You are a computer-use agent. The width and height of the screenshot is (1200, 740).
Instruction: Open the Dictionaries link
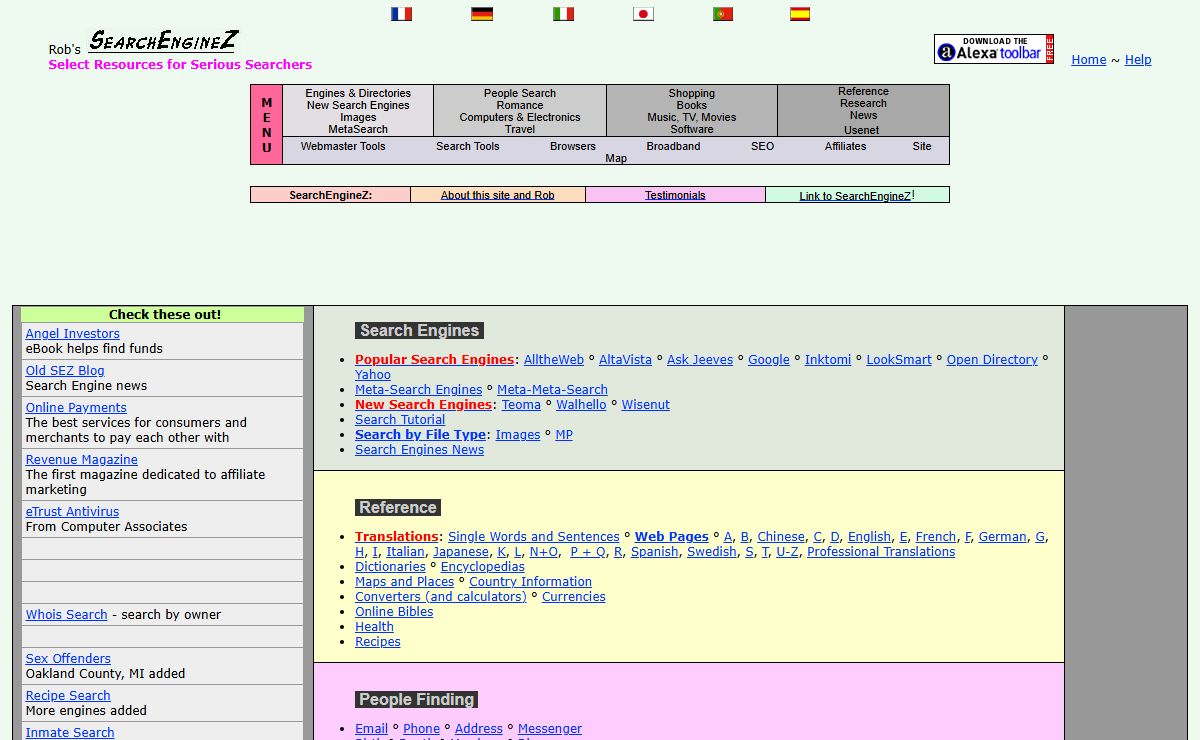tap(390, 567)
